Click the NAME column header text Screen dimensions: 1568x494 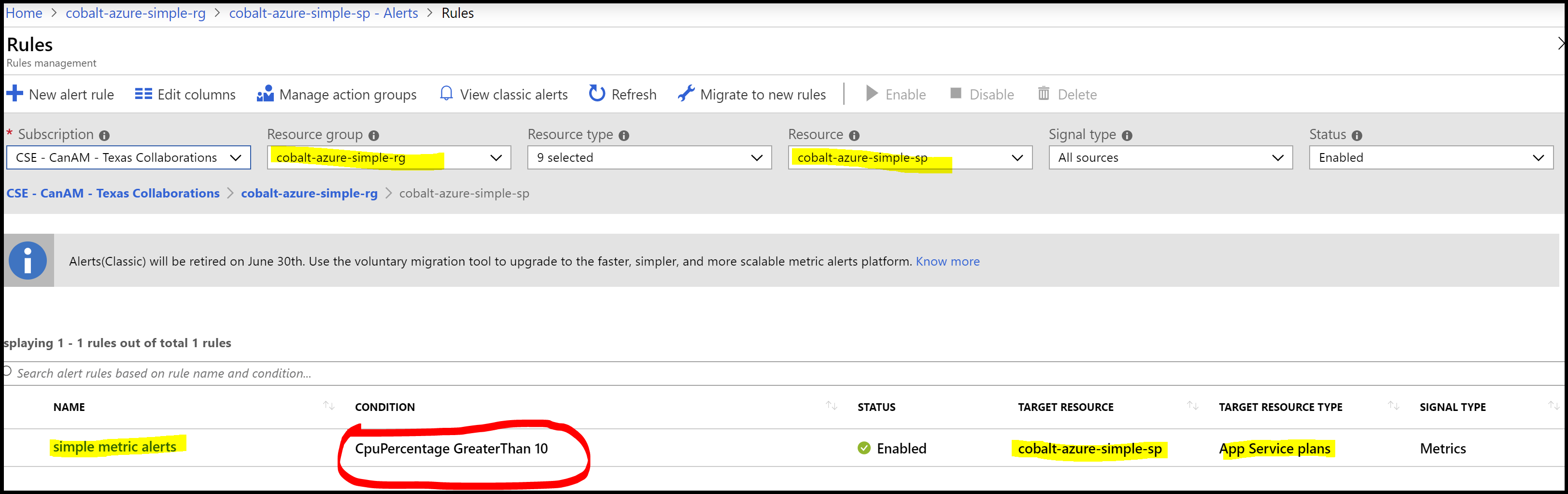(x=69, y=407)
